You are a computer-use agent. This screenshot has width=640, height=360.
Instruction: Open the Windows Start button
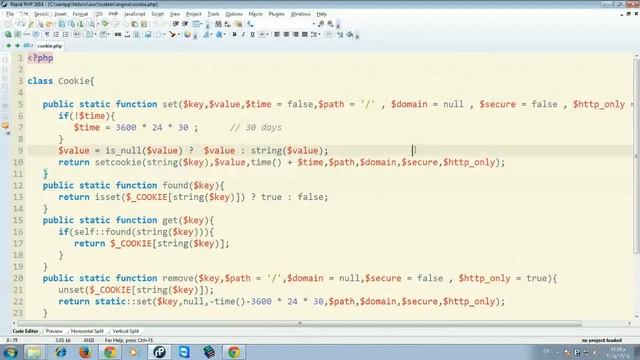click(10, 352)
